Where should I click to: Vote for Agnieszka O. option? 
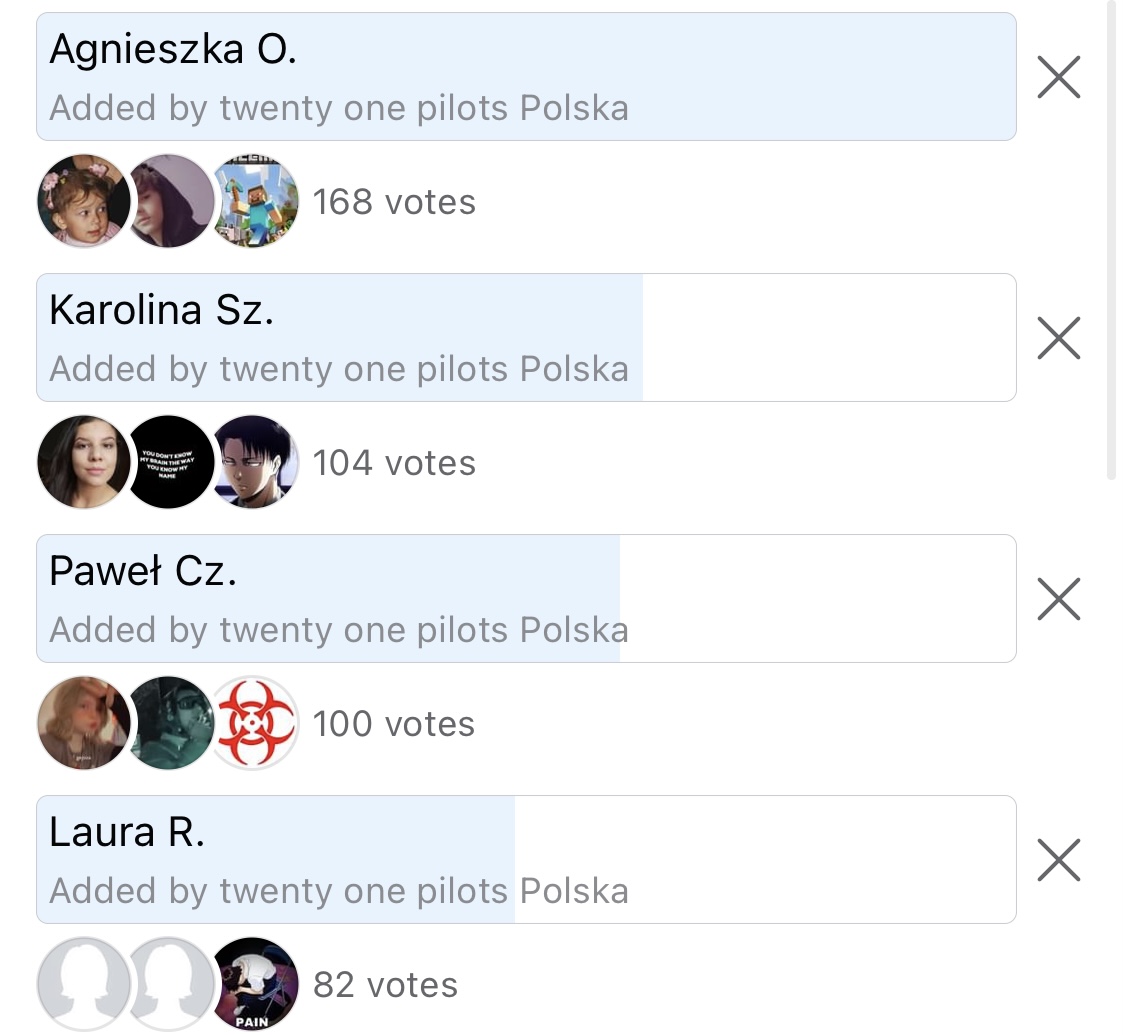[x=526, y=77]
